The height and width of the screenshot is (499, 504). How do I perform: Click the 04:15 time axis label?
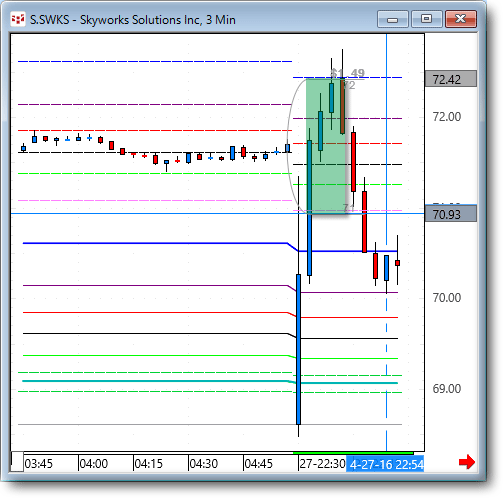pos(149,464)
